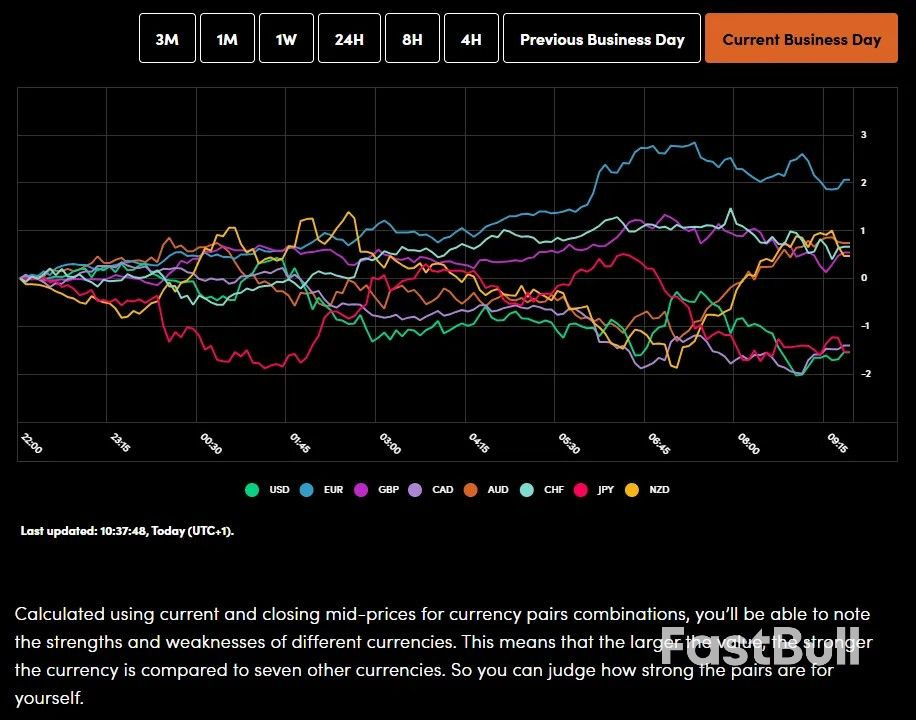916x720 pixels.
Task: Open the 1W chart view
Action: coord(286,39)
